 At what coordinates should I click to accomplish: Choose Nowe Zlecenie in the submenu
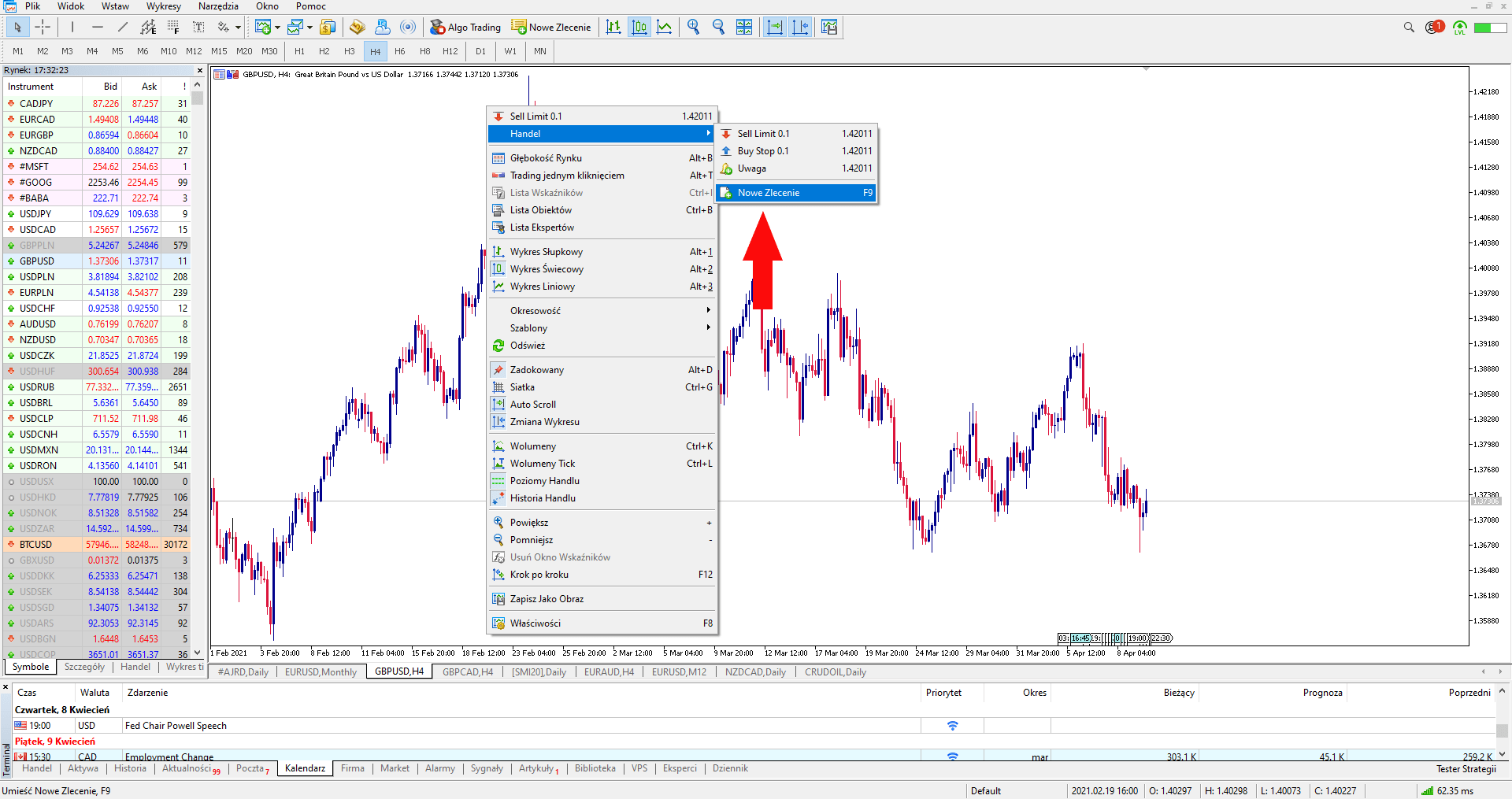pyautogui.click(x=796, y=193)
